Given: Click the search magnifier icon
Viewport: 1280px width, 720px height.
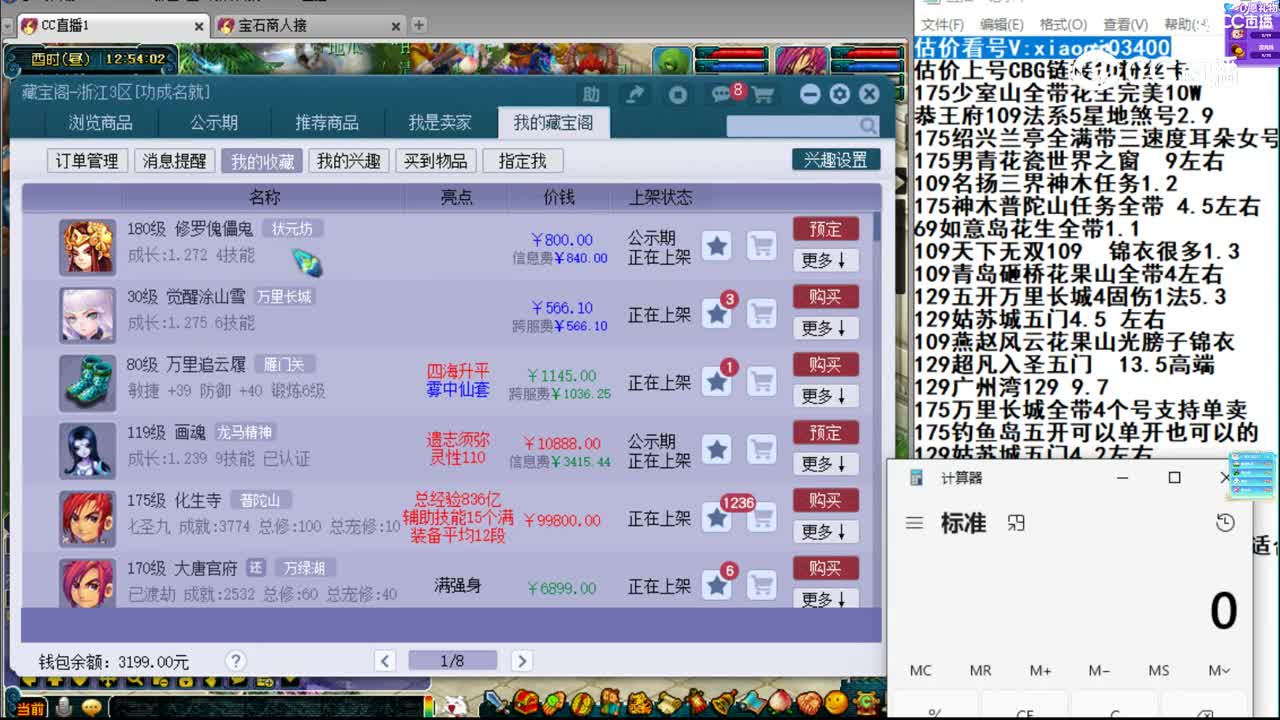Looking at the screenshot, I should coord(868,126).
